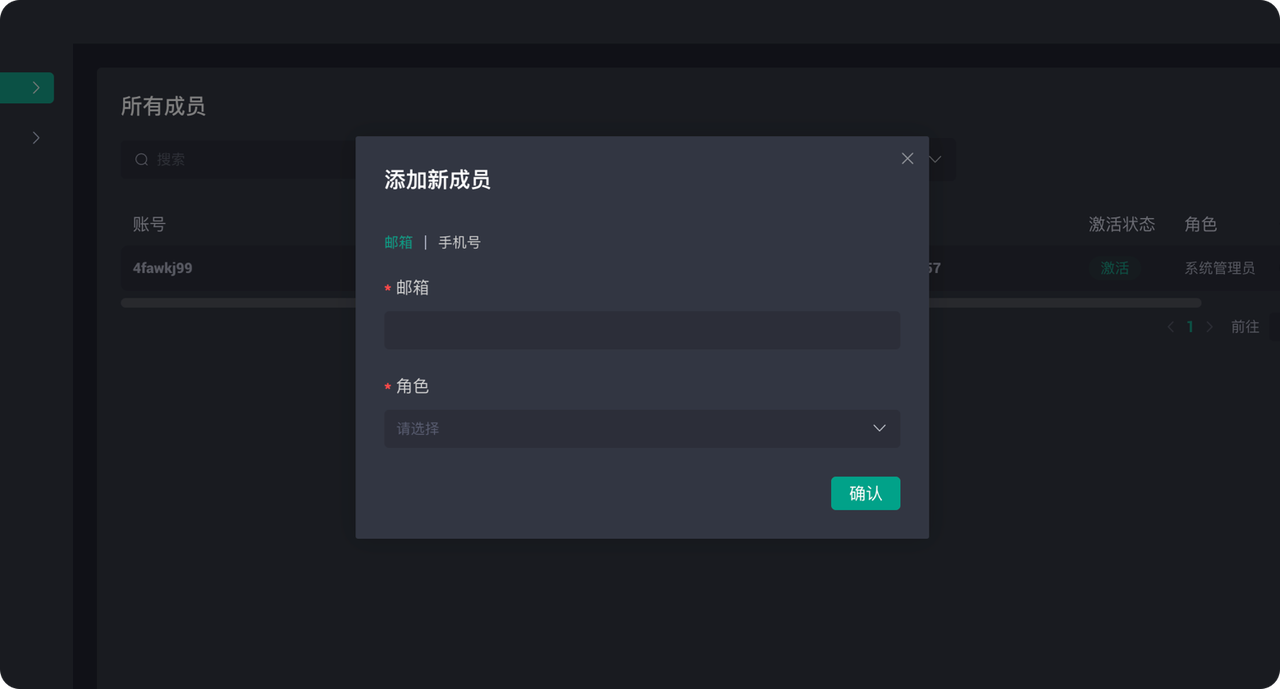Click the horizontal table scrollbar

click(x=661, y=303)
